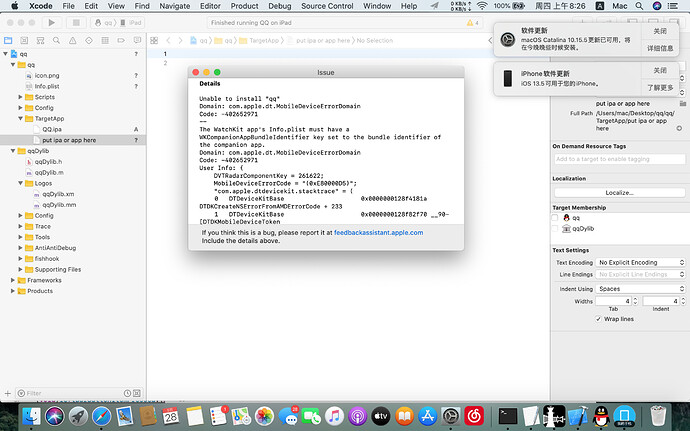Open the Source Control menu
This screenshot has height=431, width=690.
[x=327, y=6]
